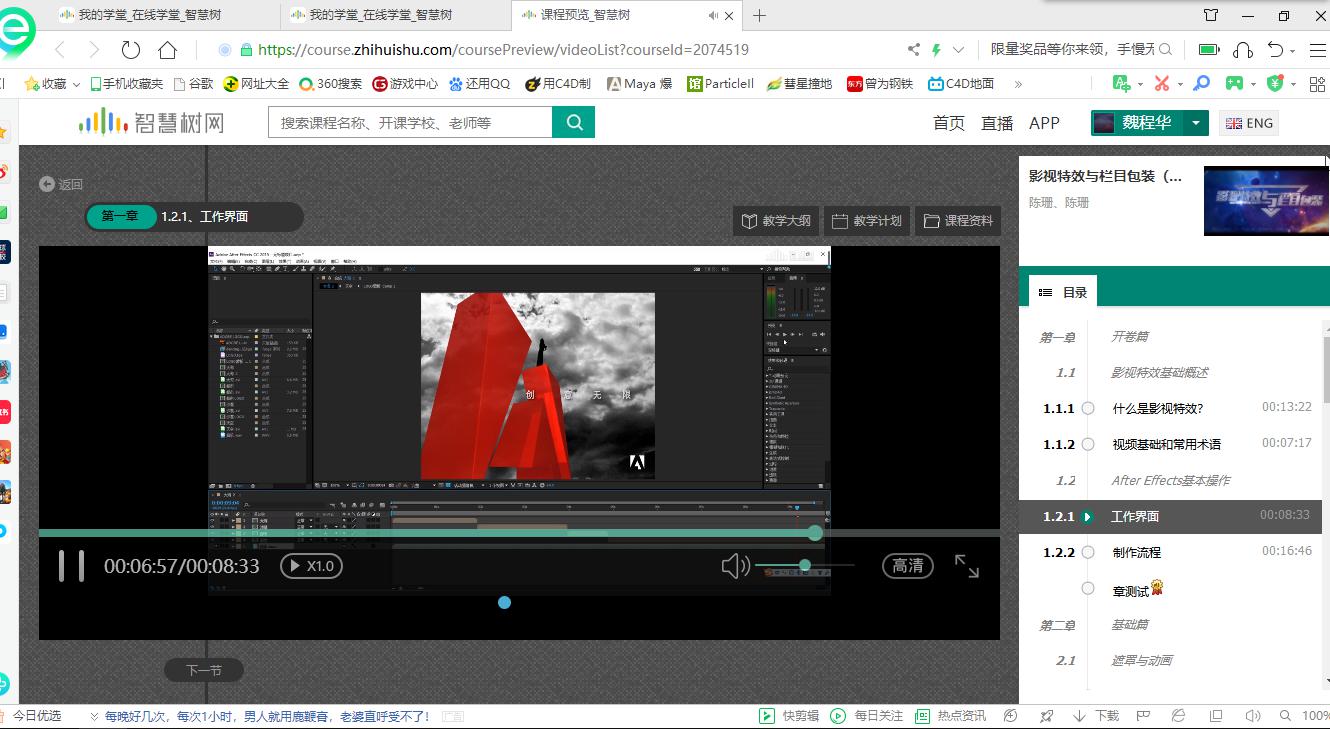The image size is (1330, 729).
Task: Pause the video with the pause icon
Action: (71, 566)
